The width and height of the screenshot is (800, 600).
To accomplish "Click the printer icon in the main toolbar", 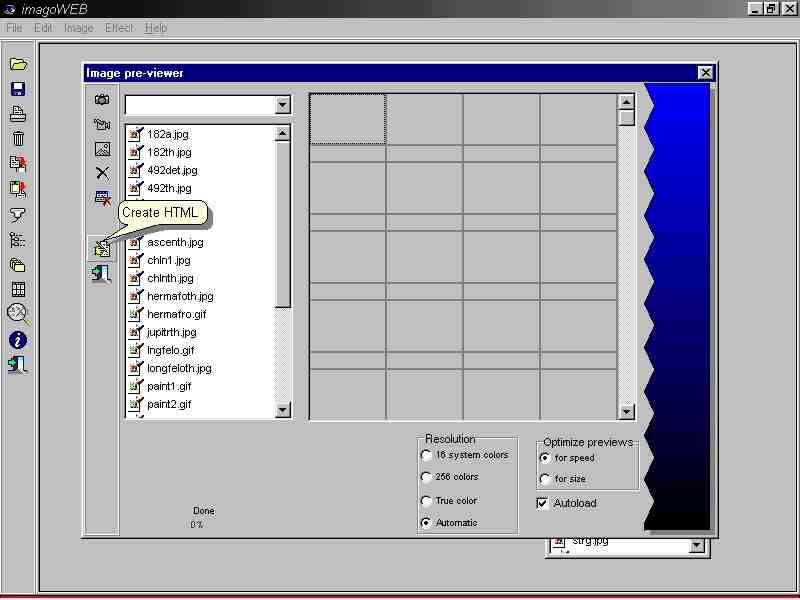I will coord(18,115).
